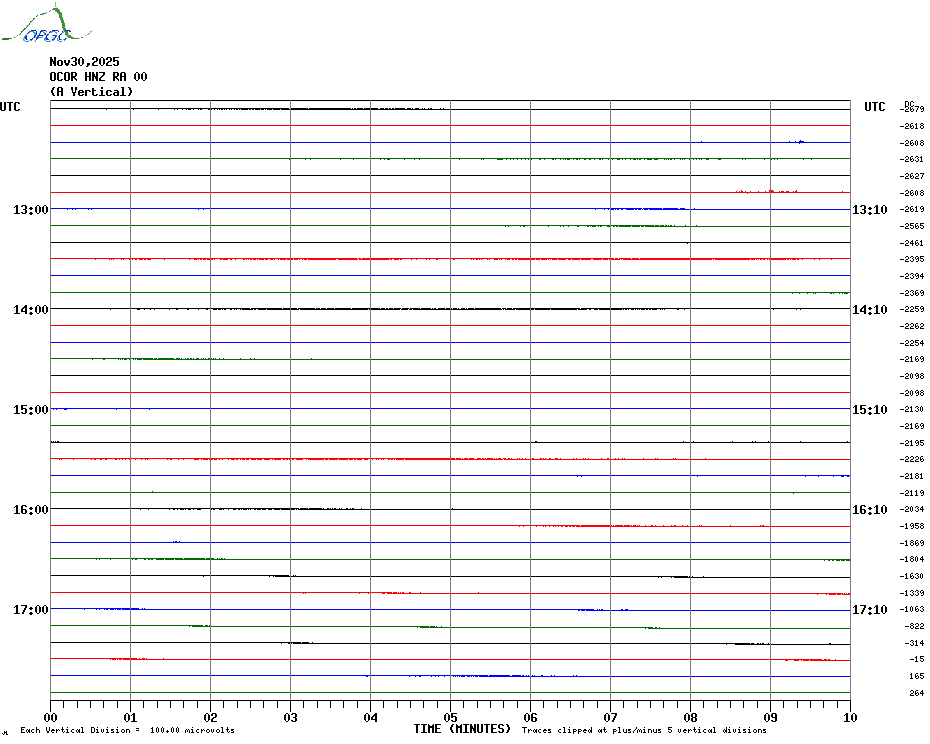The height and width of the screenshot is (744, 930).
Task: Click the 13:10 label on right axis
Action: 869,210
